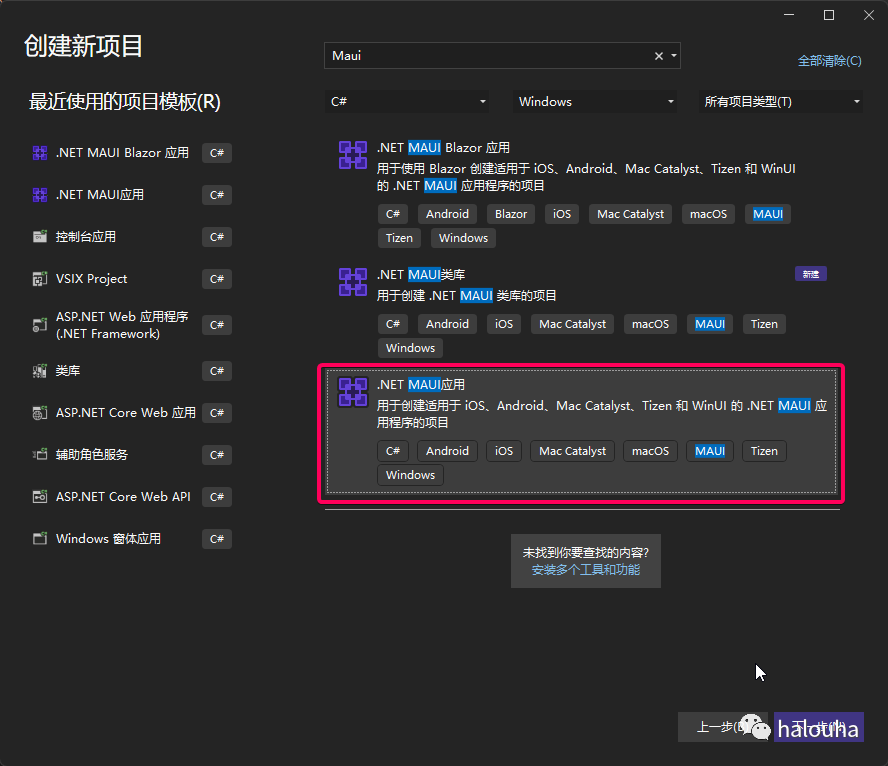Screen dimensions: 888x766
Task: Click the macOS tag of the .NET MAUI应用 result
Action: click(x=650, y=451)
